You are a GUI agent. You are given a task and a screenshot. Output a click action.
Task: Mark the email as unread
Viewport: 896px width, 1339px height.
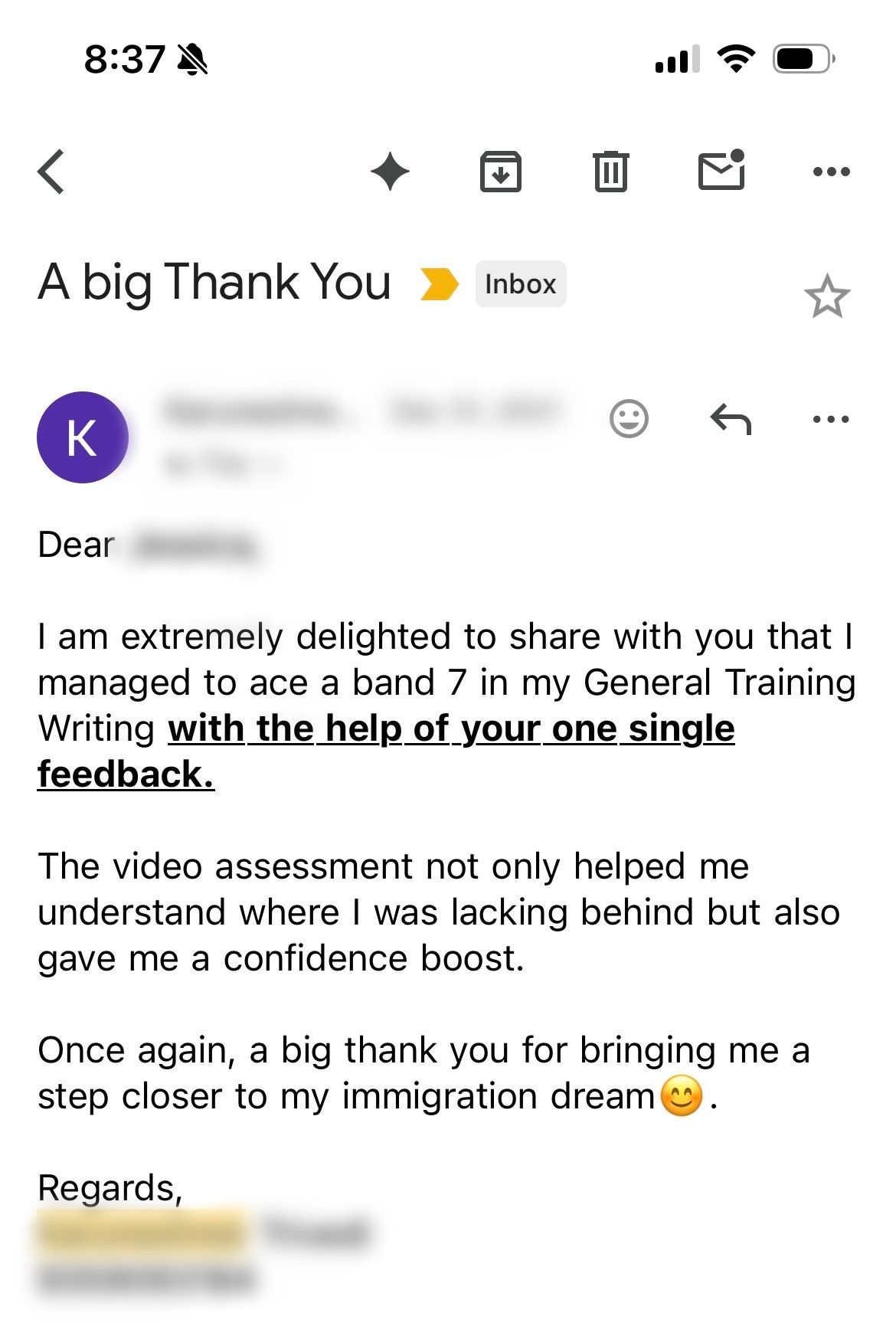click(721, 170)
